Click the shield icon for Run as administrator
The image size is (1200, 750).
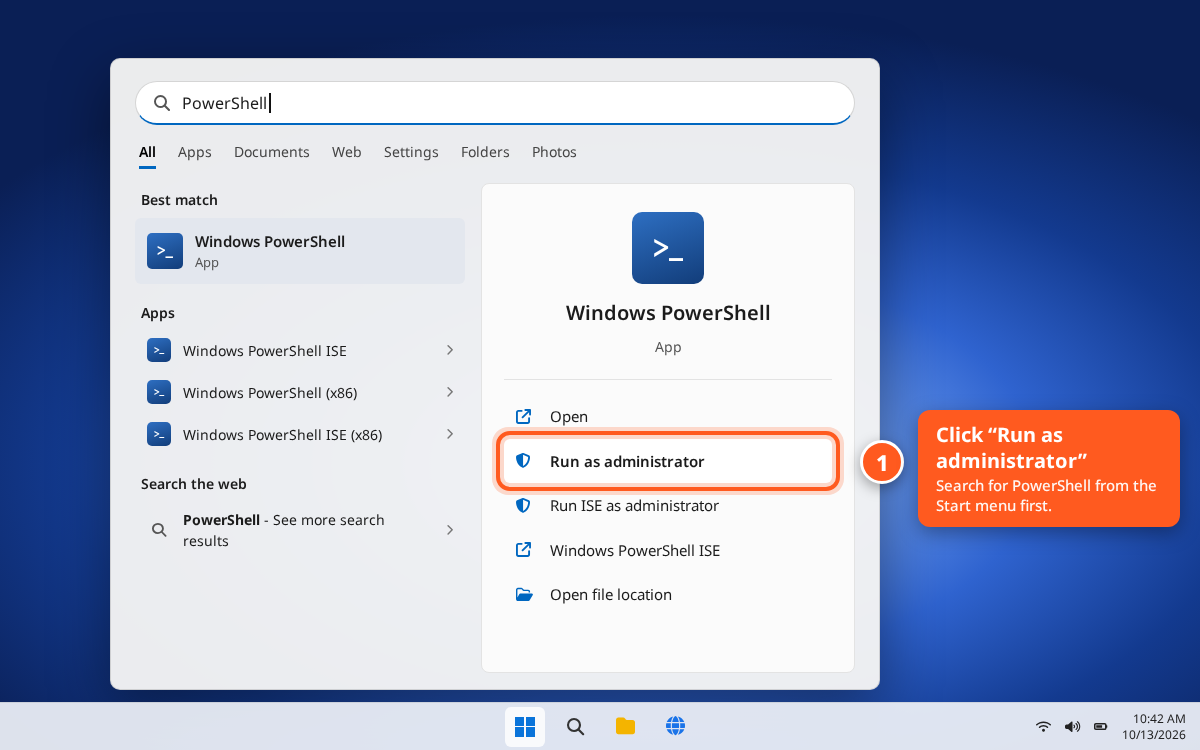point(523,461)
